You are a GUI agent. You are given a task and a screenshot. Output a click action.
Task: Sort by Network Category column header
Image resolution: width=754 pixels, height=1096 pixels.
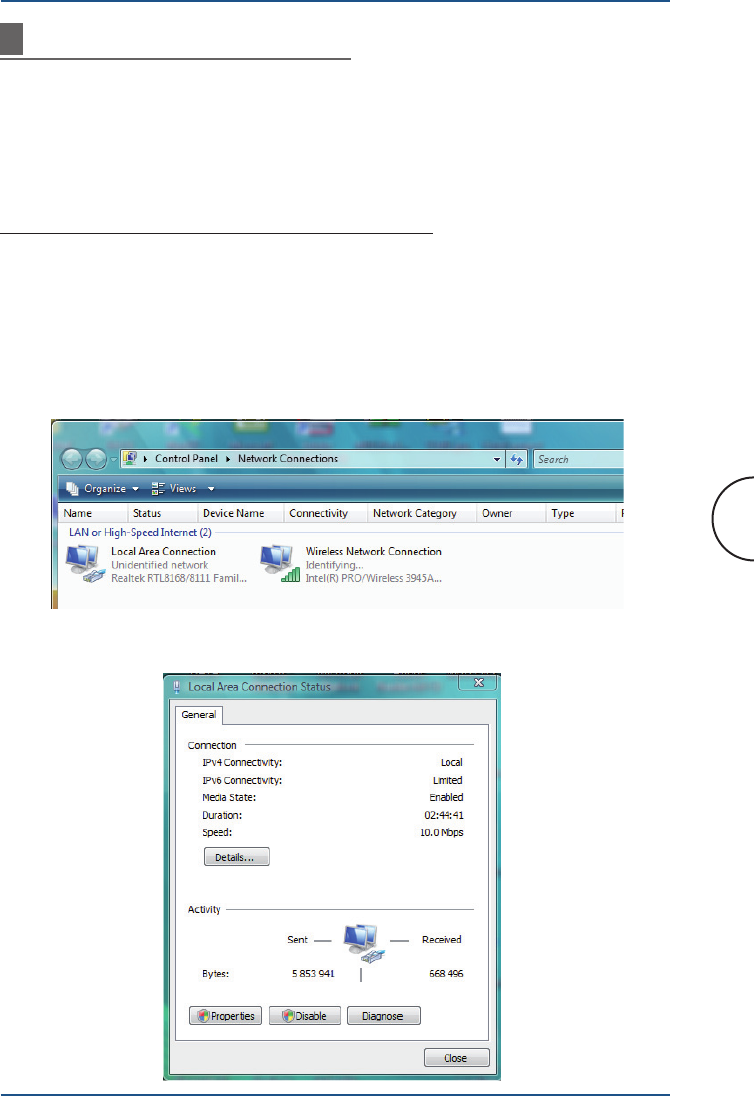421,513
